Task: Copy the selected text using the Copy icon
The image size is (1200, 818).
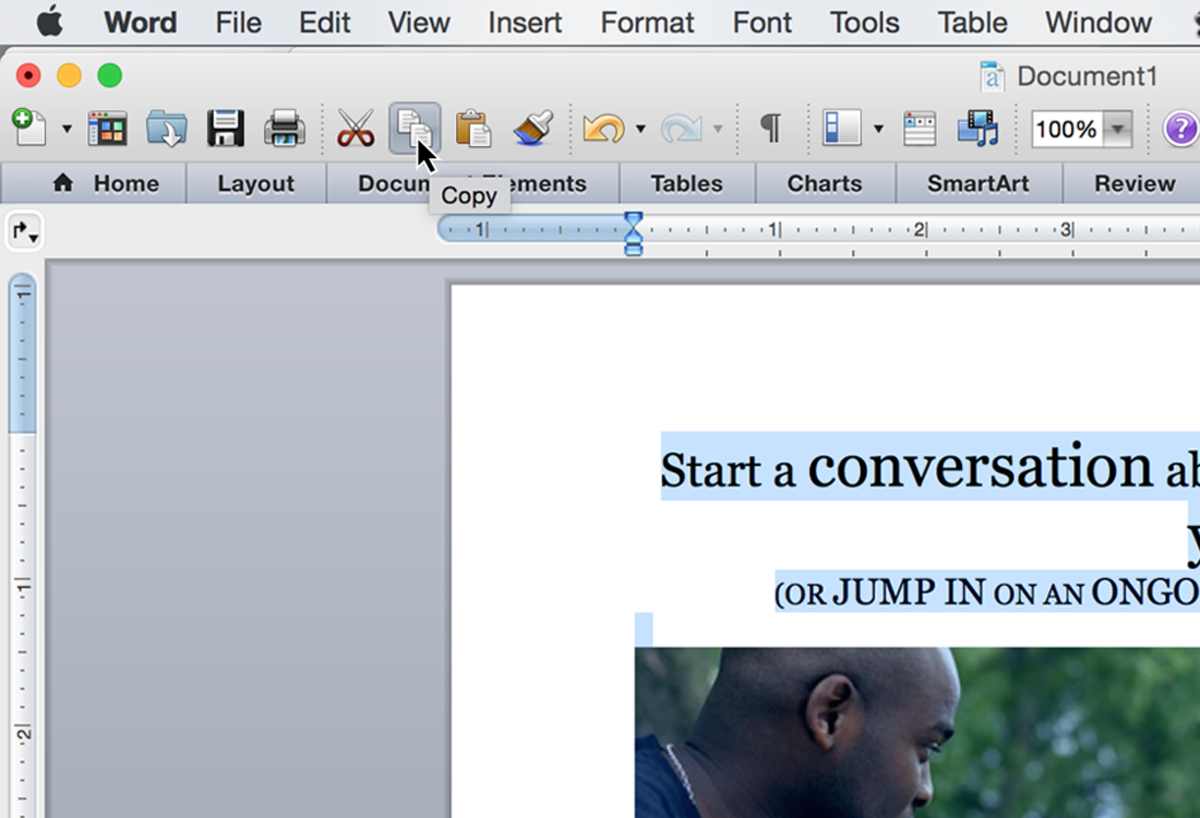Action: [x=413, y=128]
